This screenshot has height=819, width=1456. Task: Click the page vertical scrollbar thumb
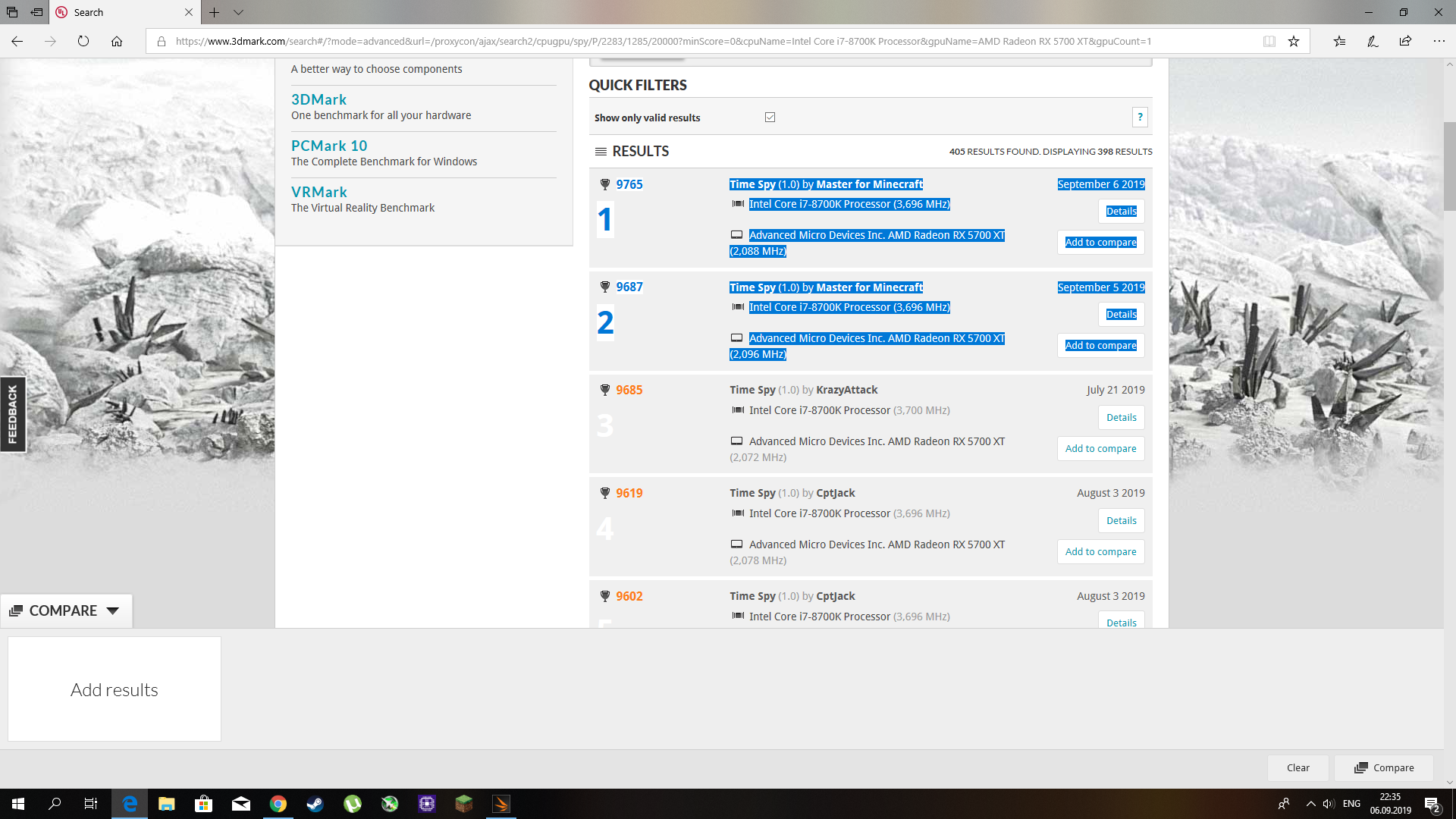click(x=1449, y=165)
